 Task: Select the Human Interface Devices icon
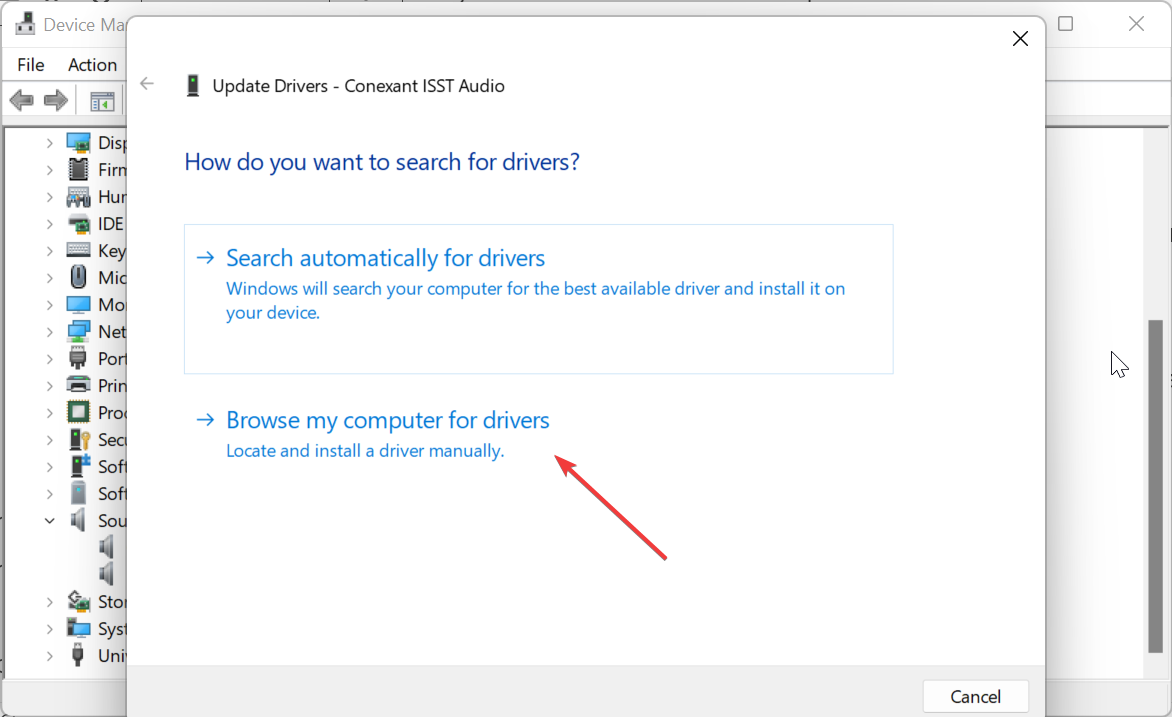(x=78, y=197)
